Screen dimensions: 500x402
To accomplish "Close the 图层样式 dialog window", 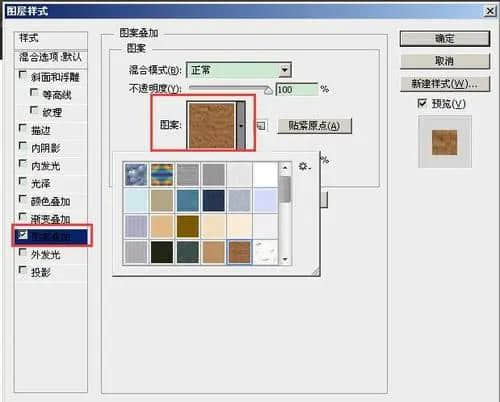I will point(490,11).
